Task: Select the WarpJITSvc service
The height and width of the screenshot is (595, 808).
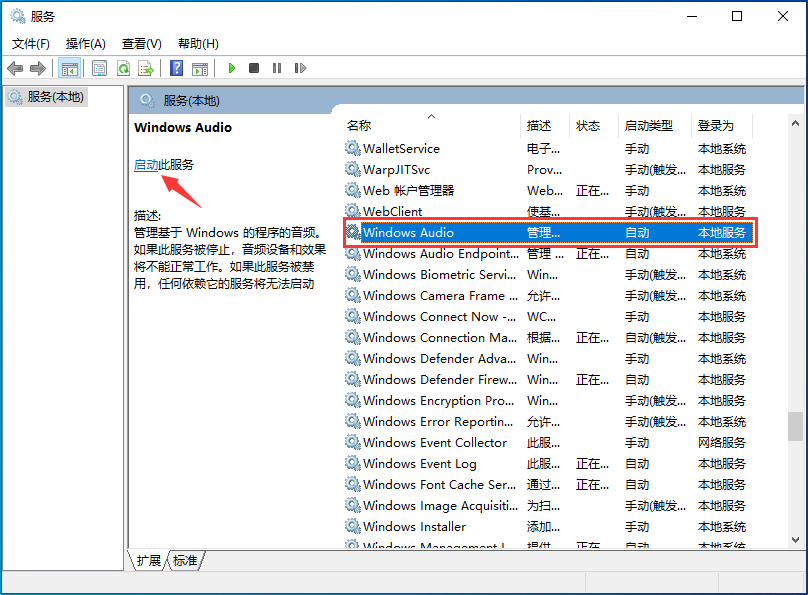Action: tap(396, 169)
